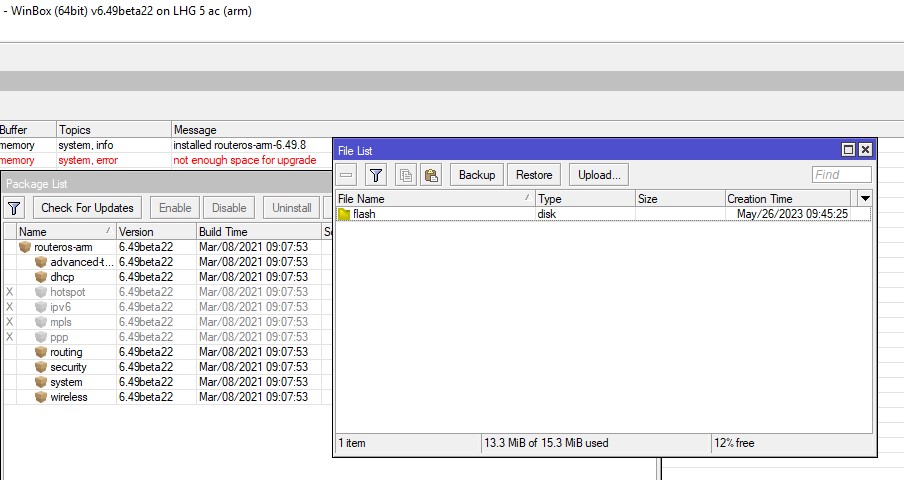Image resolution: width=904 pixels, height=480 pixels.
Task: Click the flash folder icon
Action: pyautogui.click(x=345, y=214)
